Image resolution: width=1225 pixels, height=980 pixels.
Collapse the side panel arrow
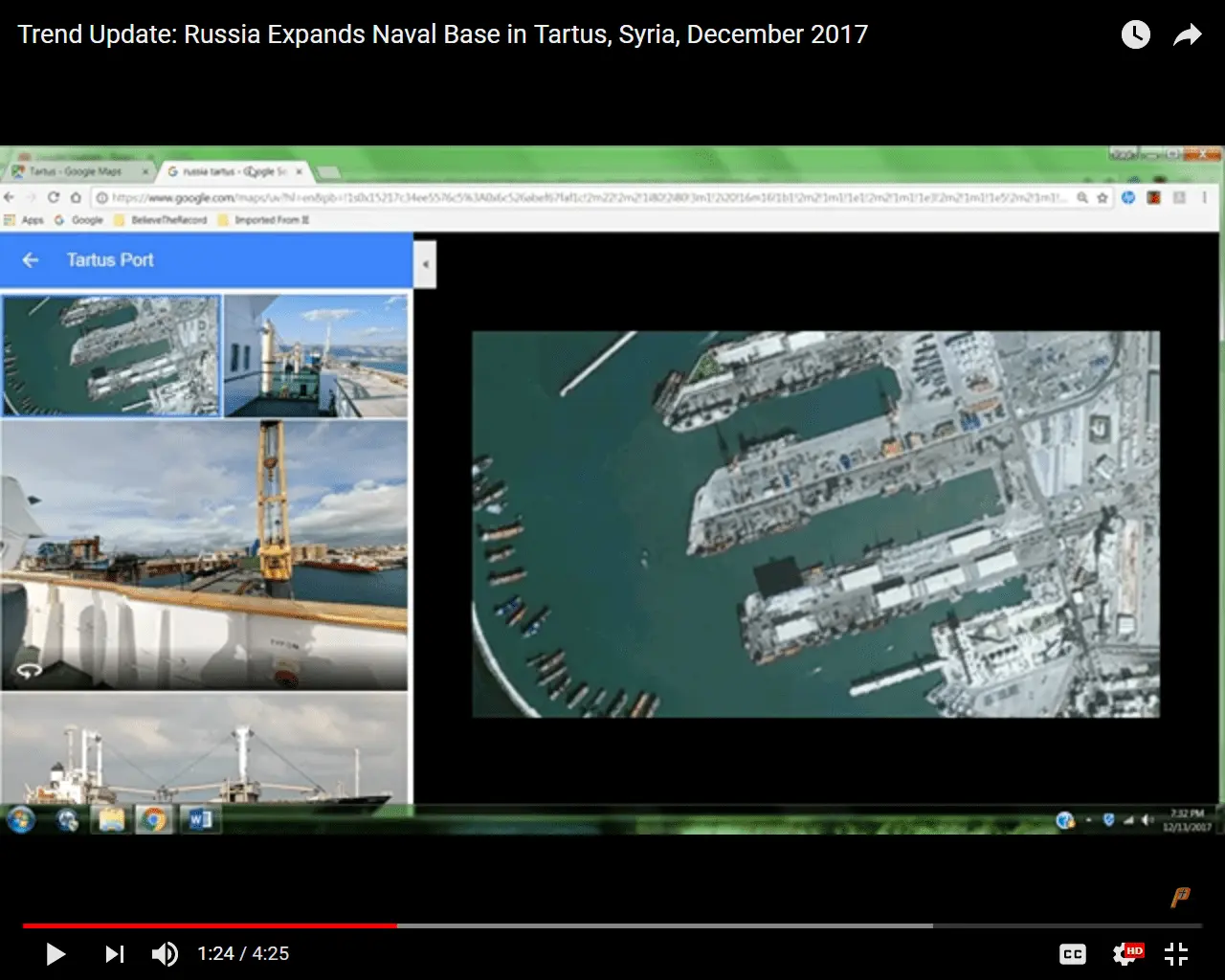pyautogui.click(x=425, y=265)
